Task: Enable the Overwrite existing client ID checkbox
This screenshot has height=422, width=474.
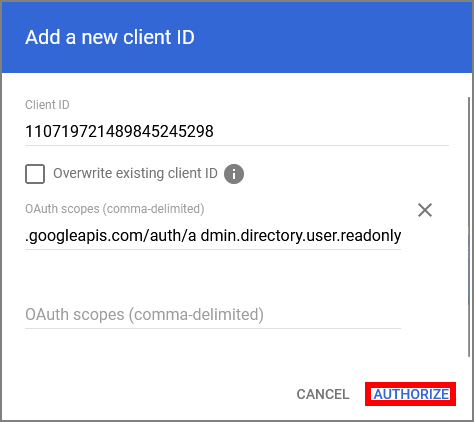Action: [x=35, y=174]
